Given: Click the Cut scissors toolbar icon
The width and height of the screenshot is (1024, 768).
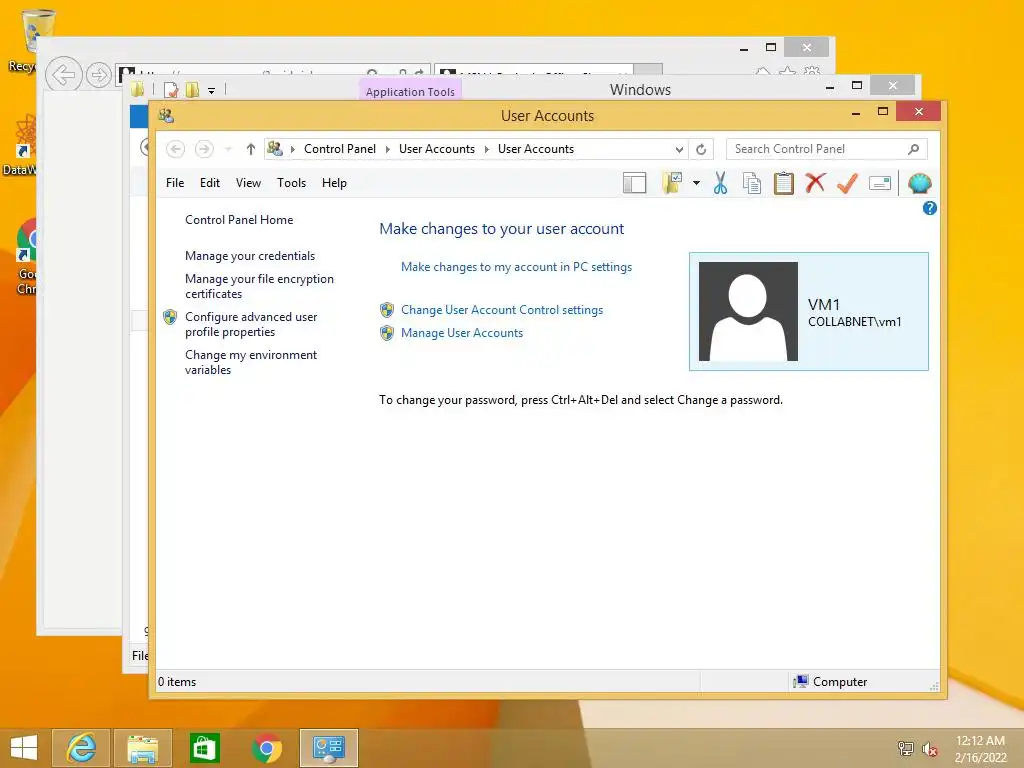Looking at the screenshot, I should (720, 184).
